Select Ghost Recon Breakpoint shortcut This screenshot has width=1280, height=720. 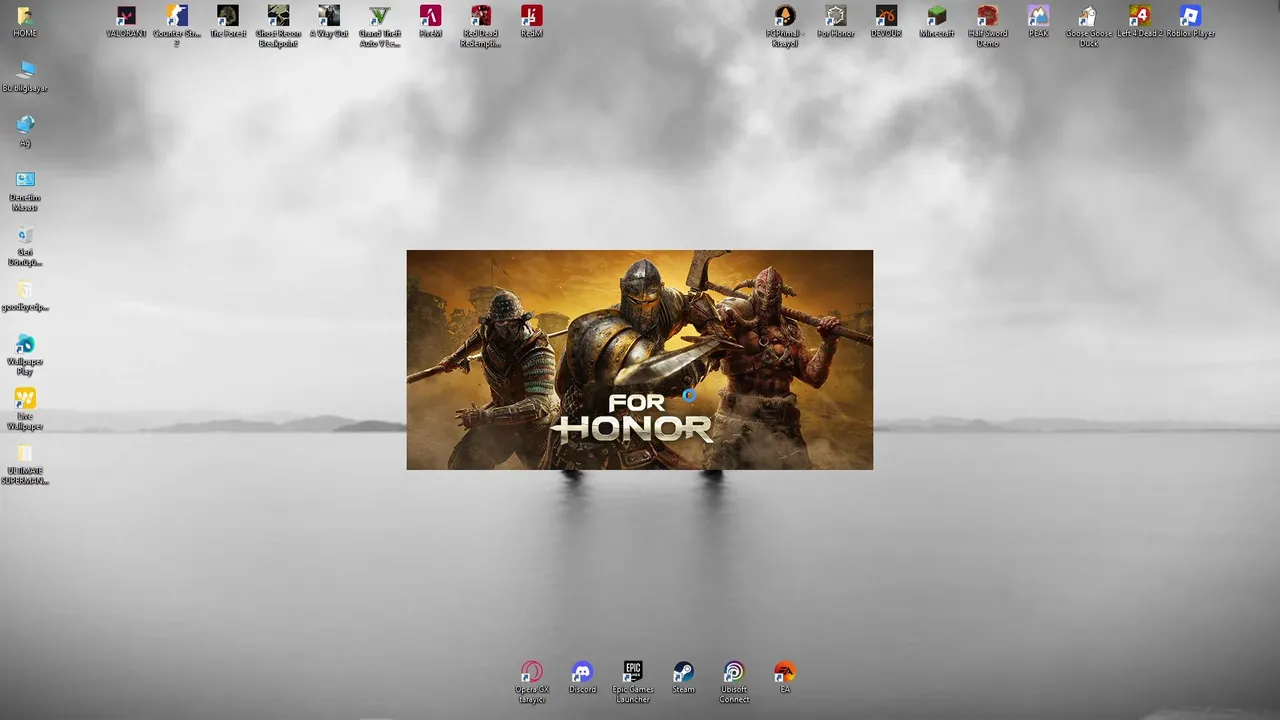(278, 16)
